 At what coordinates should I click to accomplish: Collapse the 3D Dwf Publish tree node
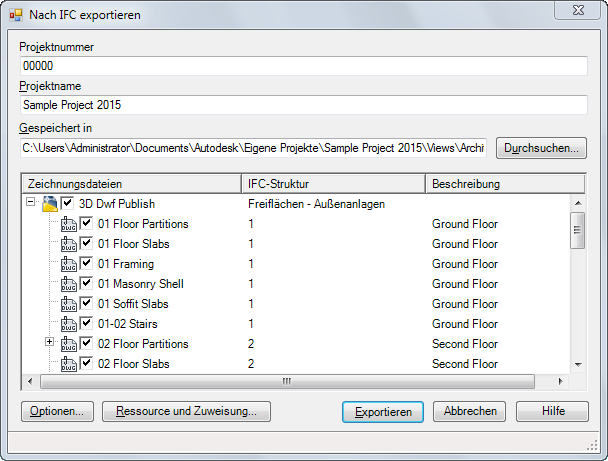(x=32, y=204)
